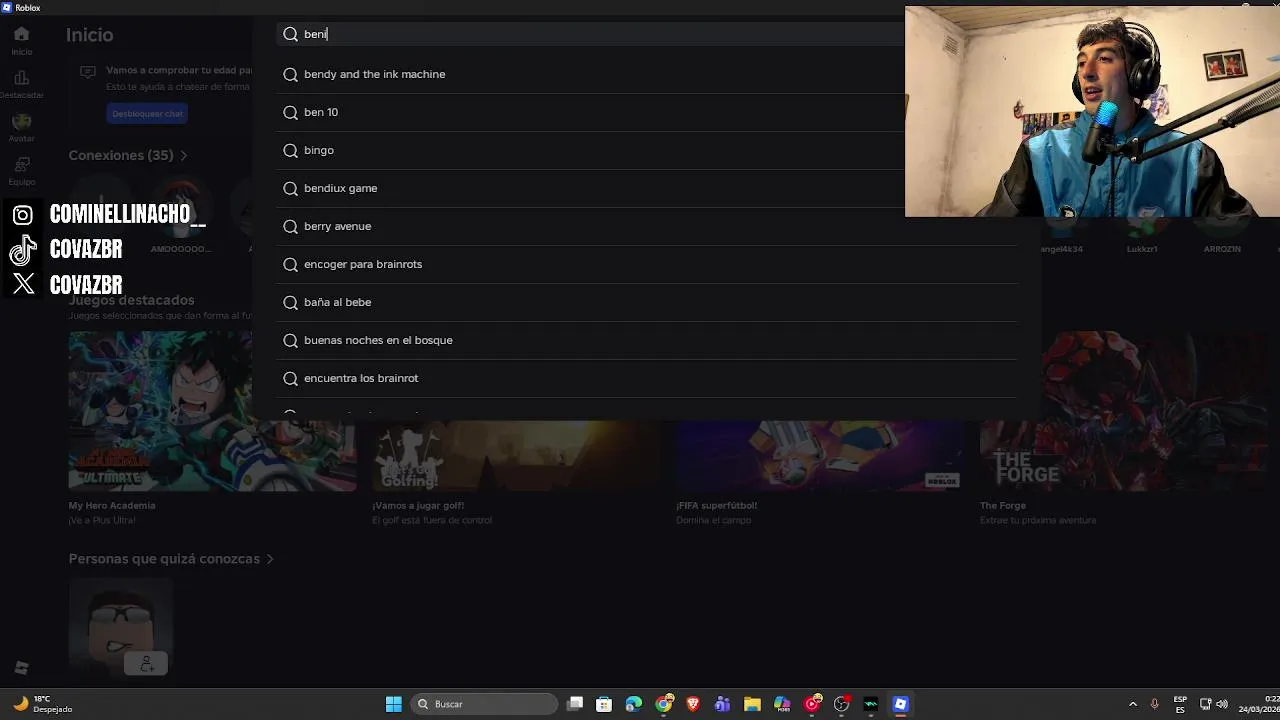Expand 'Personas que quizá conozcas' chevron
Screen dimensions: 1280x720
coord(270,559)
